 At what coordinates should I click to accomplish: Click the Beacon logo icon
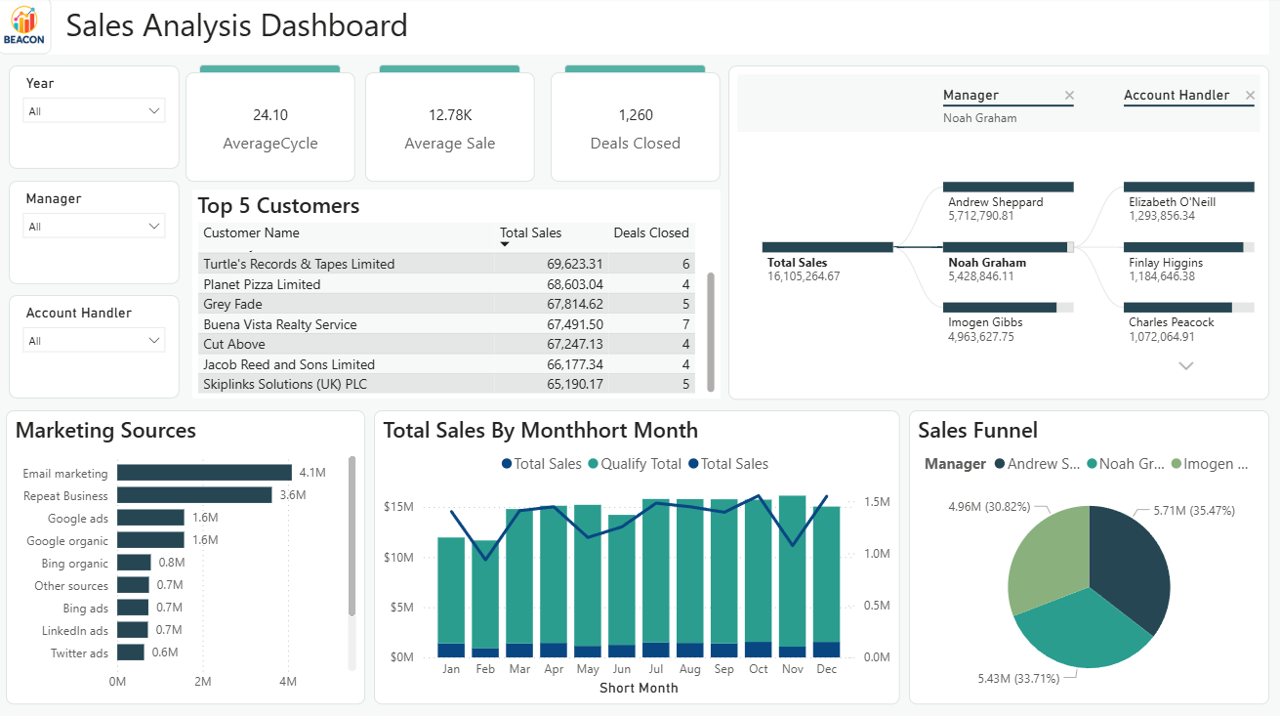click(24, 25)
